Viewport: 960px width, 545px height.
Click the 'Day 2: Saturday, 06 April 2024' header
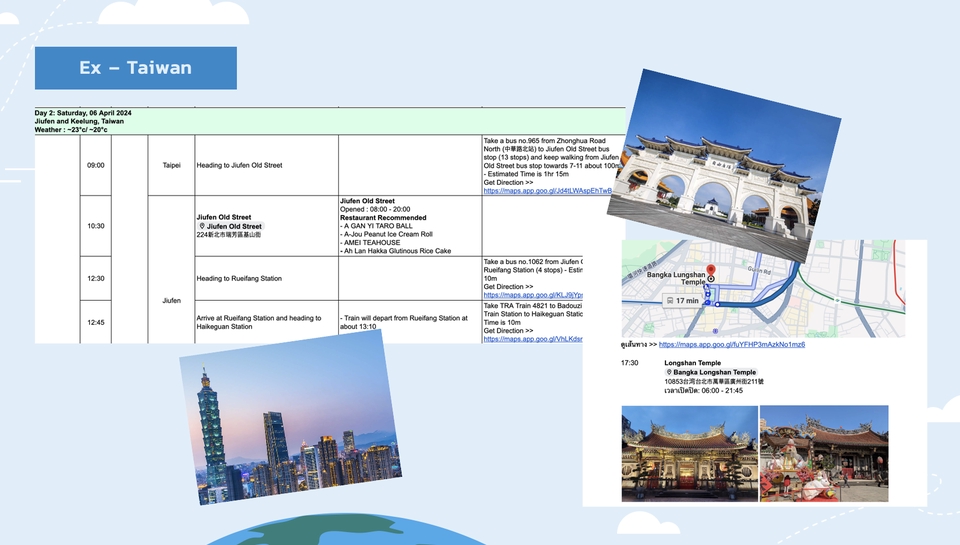click(x=83, y=113)
